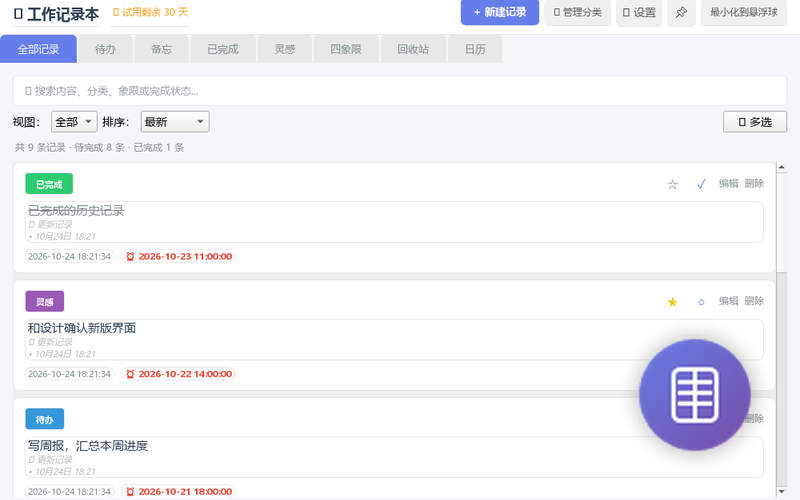The image size is (800, 500).
Task: Switch to the 备忘 tab
Action: (x=161, y=49)
